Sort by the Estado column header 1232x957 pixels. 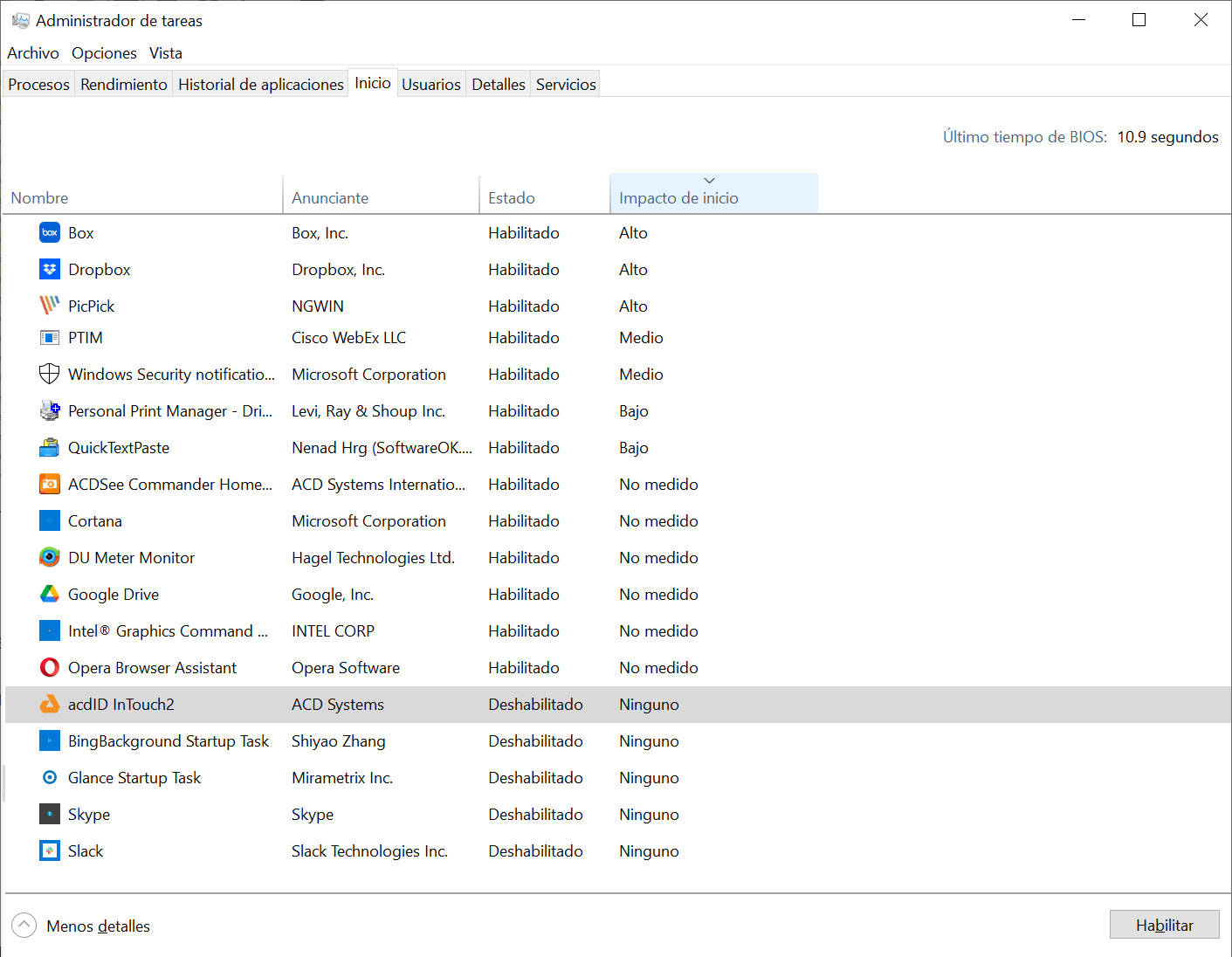point(545,194)
